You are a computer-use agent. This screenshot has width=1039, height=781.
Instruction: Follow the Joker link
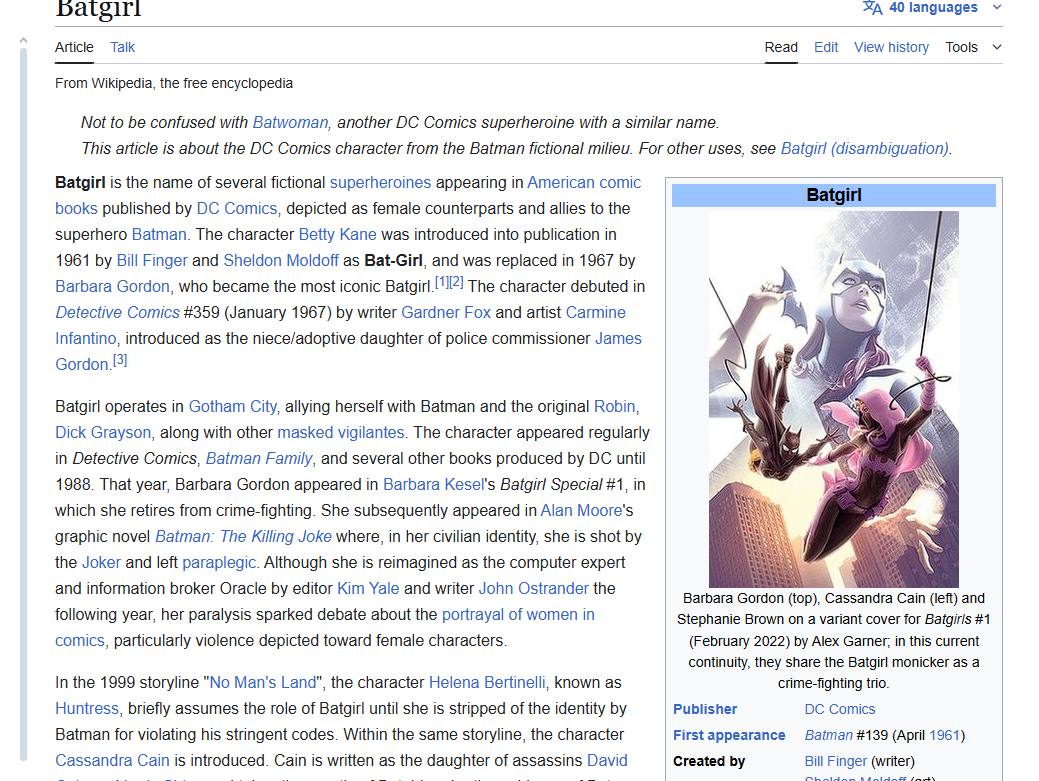tap(101, 562)
